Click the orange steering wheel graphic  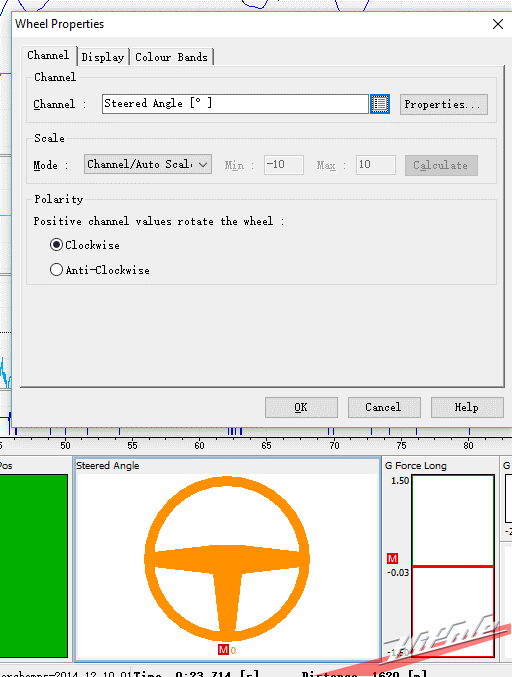(227, 559)
